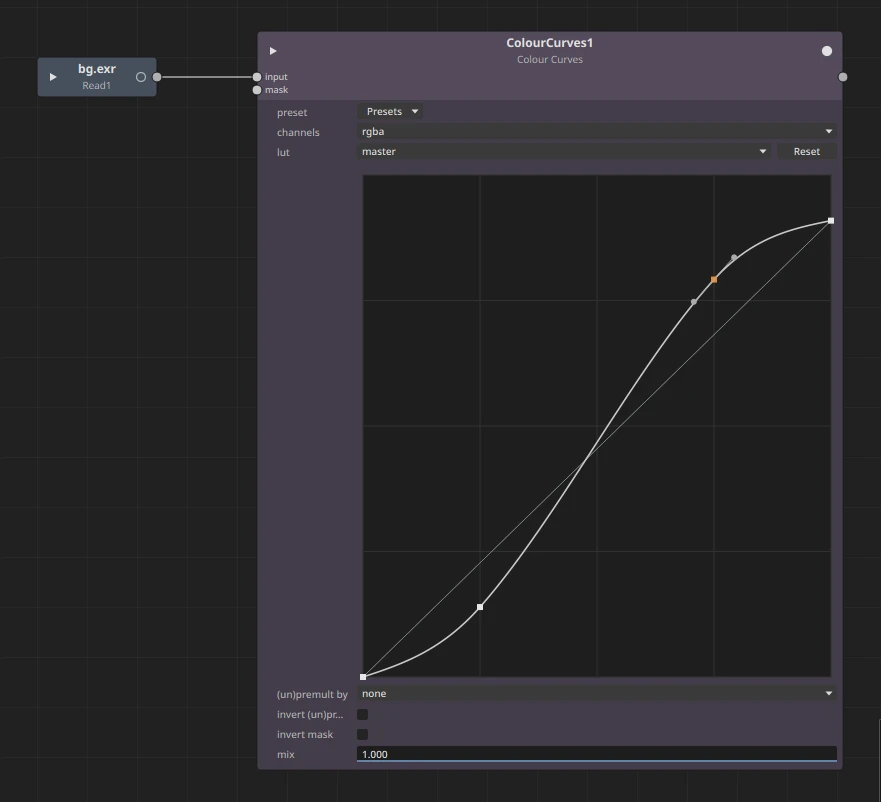The height and width of the screenshot is (802, 881).
Task: Click the invert mask label
Action: pyautogui.click(x=305, y=735)
